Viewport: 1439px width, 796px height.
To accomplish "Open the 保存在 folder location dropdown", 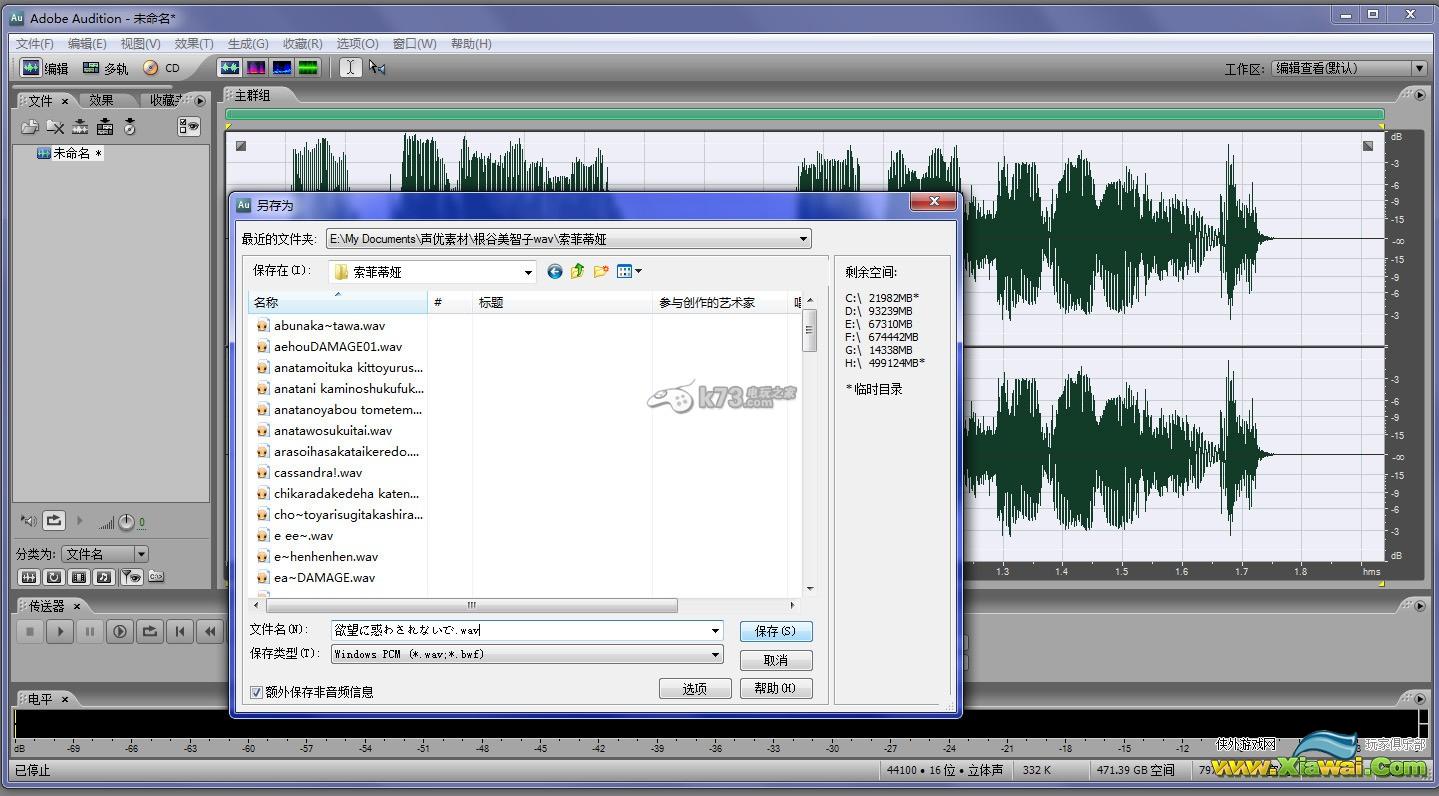I will (529, 272).
